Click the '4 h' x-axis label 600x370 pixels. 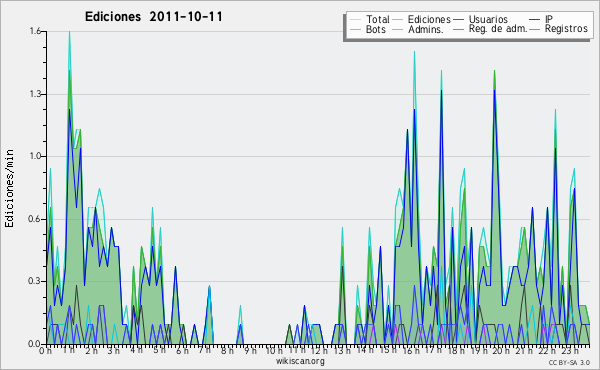pyautogui.click(x=136, y=350)
